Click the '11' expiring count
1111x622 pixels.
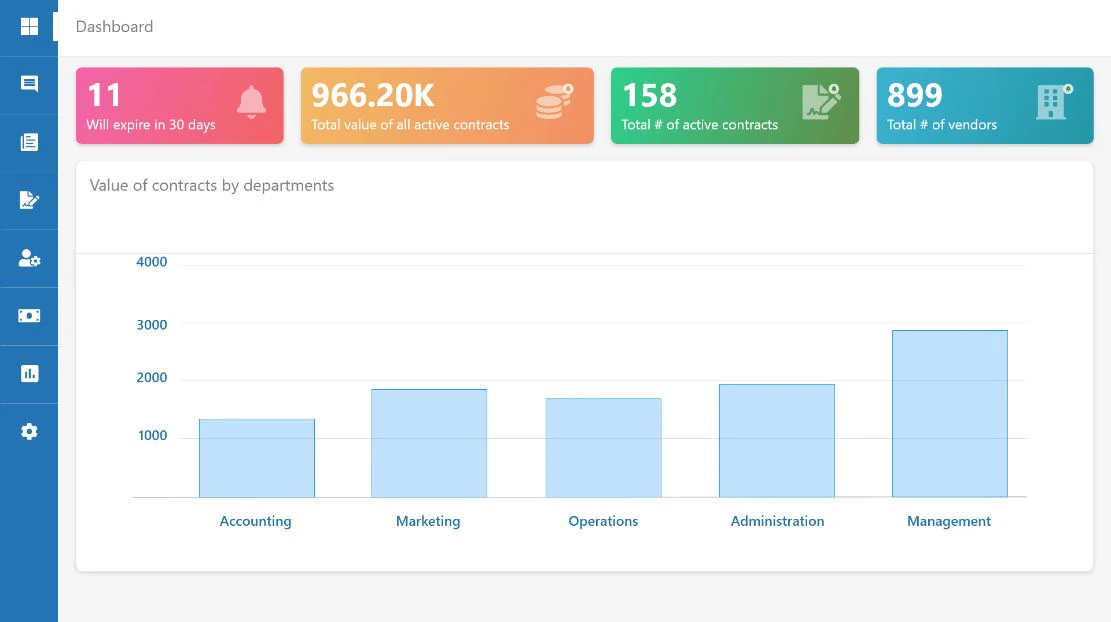point(104,96)
